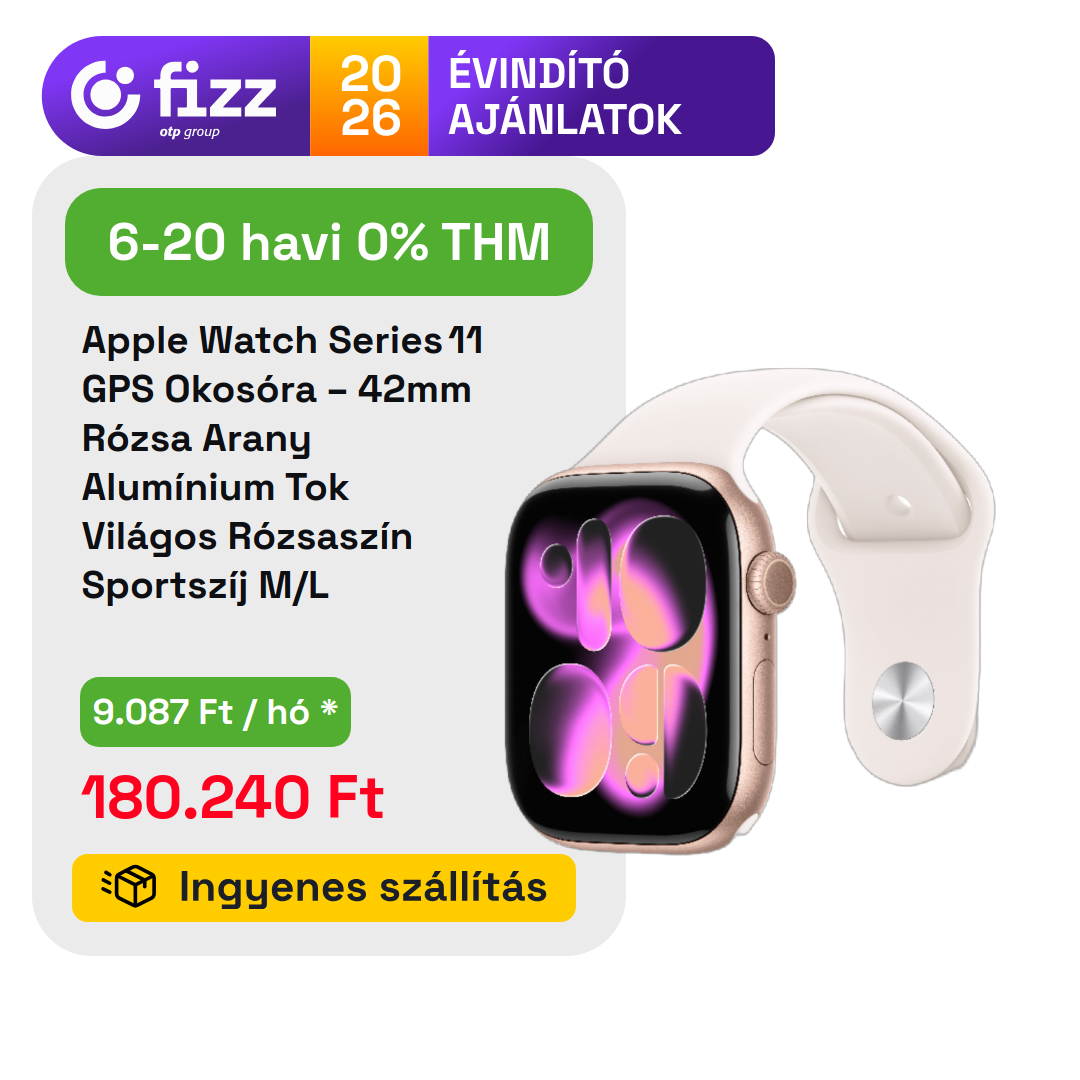Click the fizz otp group wordmark

pyautogui.click(x=215, y=98)
